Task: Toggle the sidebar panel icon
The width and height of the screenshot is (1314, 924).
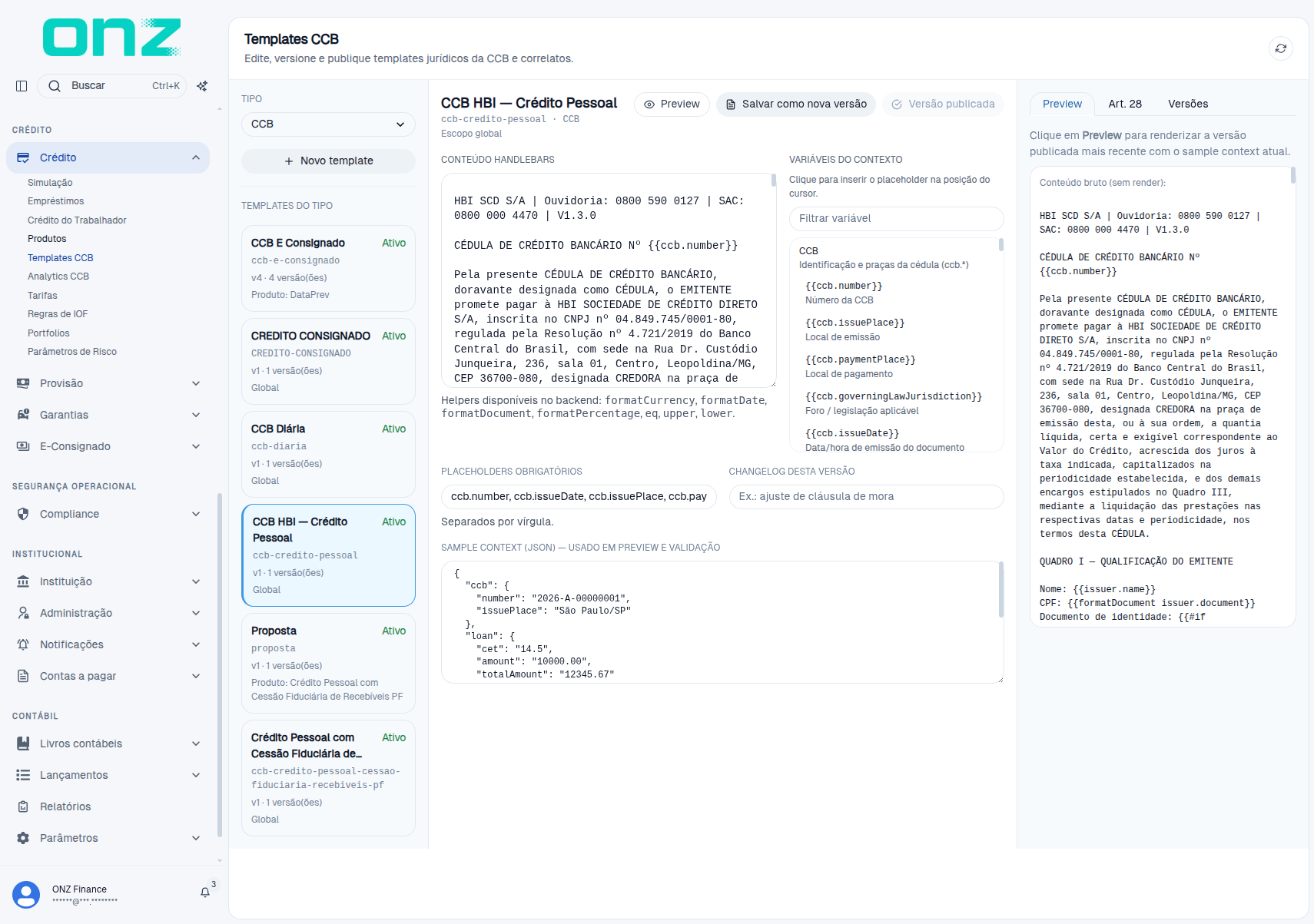Action: [x=22, y=86]
